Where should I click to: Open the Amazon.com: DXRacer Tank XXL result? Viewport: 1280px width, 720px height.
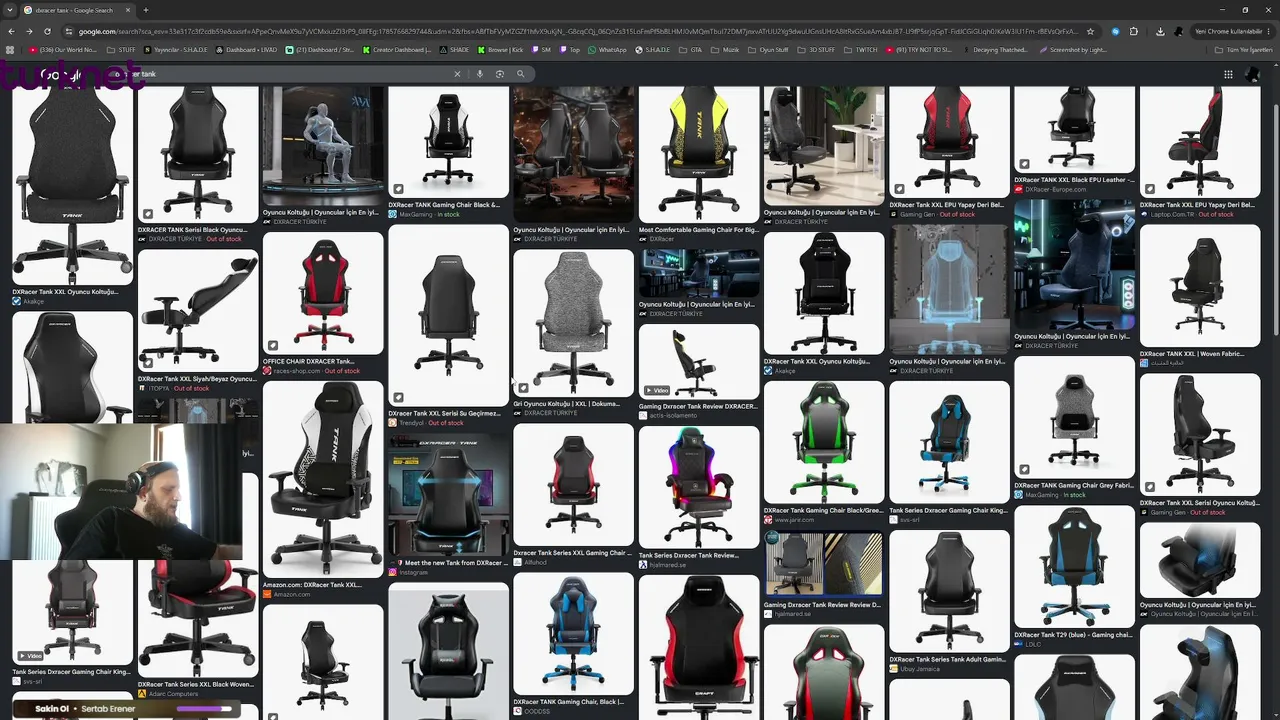(312, 585)
